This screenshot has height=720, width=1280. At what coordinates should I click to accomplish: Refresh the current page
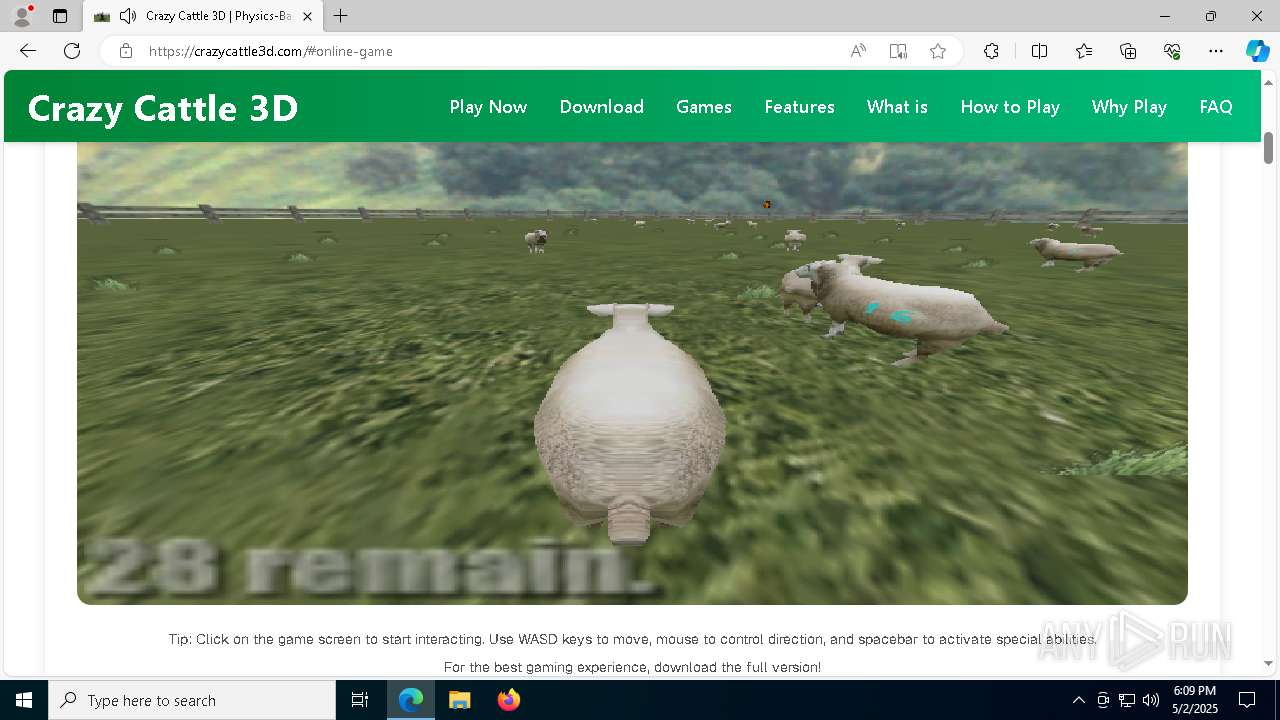tap(72, 51)
